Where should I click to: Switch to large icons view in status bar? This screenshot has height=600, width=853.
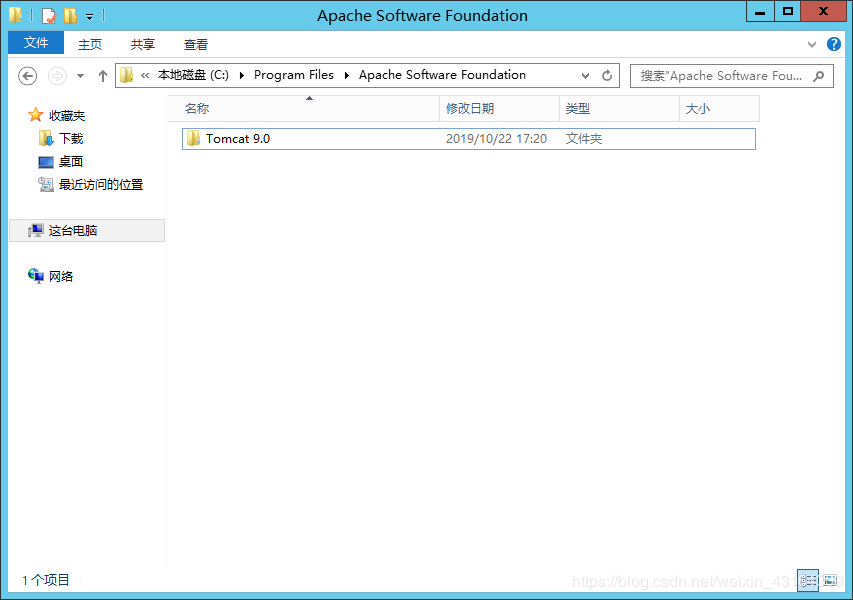(x=830, y=580)
